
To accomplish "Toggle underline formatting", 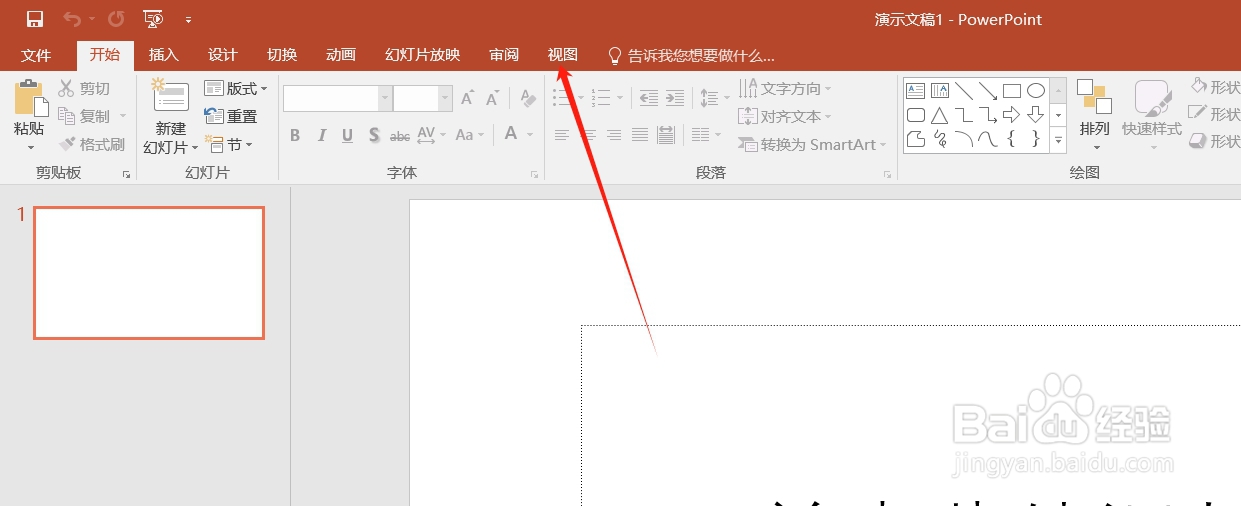I will coord(347,135).
